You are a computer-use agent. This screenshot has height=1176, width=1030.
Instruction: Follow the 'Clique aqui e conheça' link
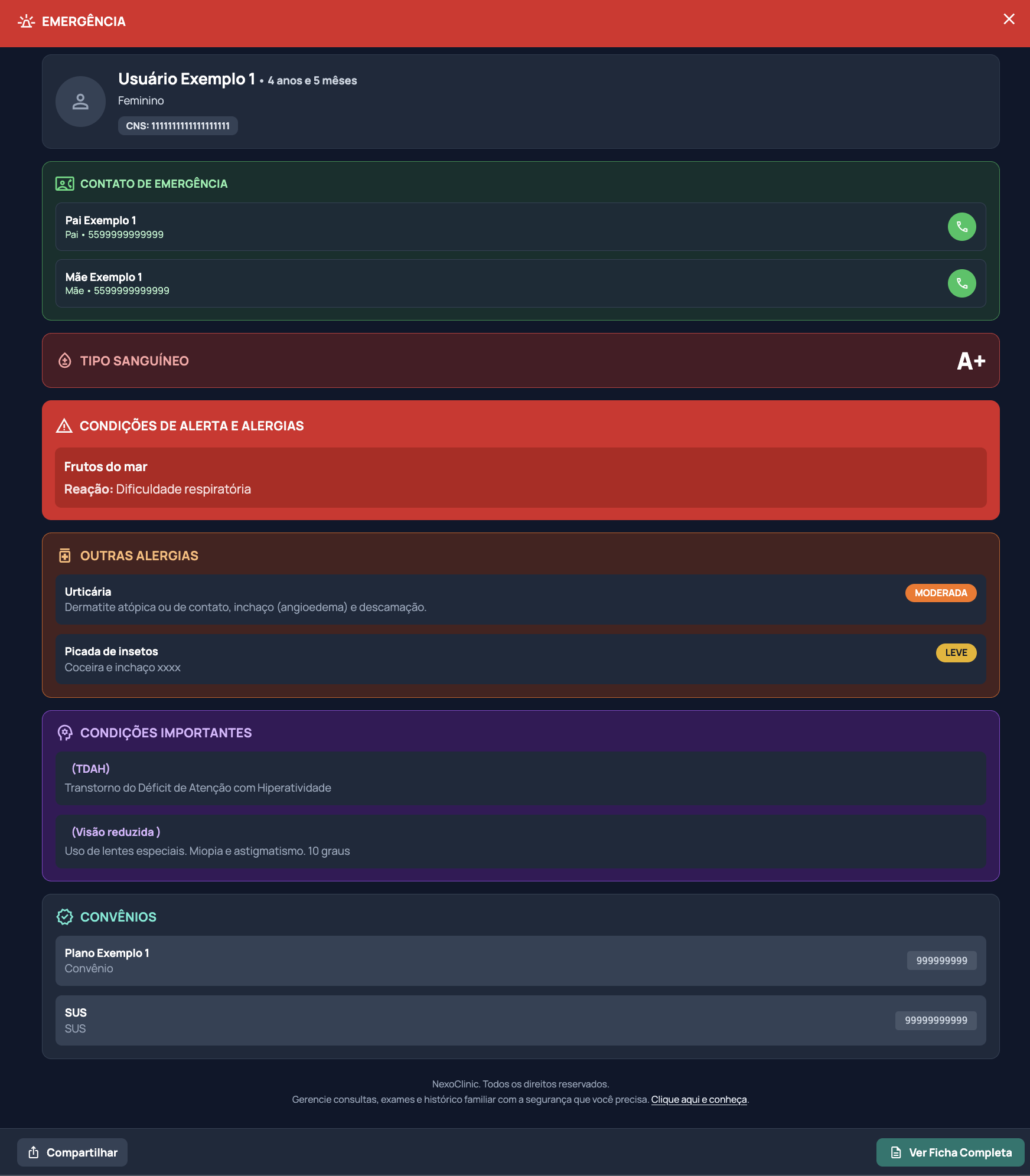click(699, 1100)
